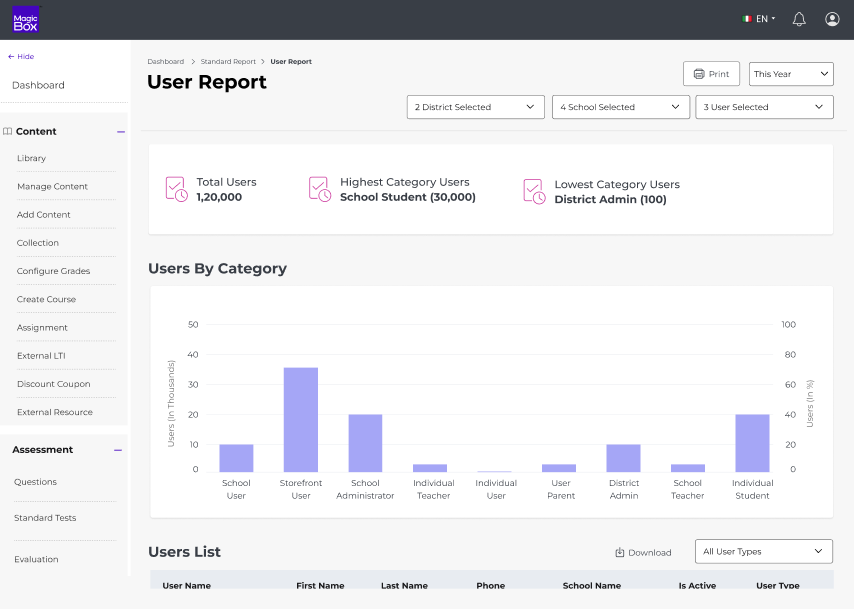Open the This Year date range dropdown
854x609 pixels.
pos(791,74)
